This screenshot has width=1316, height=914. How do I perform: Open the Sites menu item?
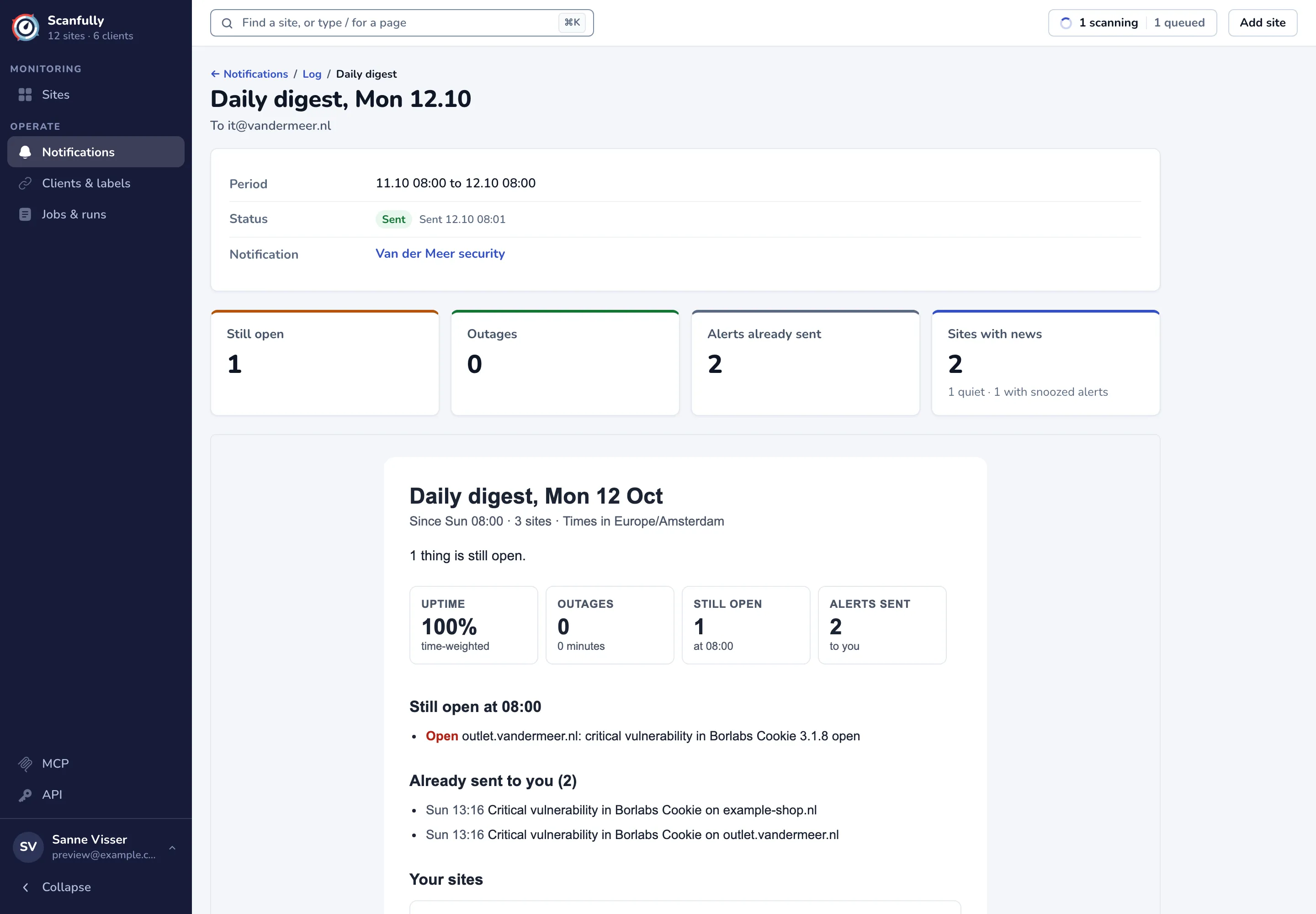coord(96,95)
